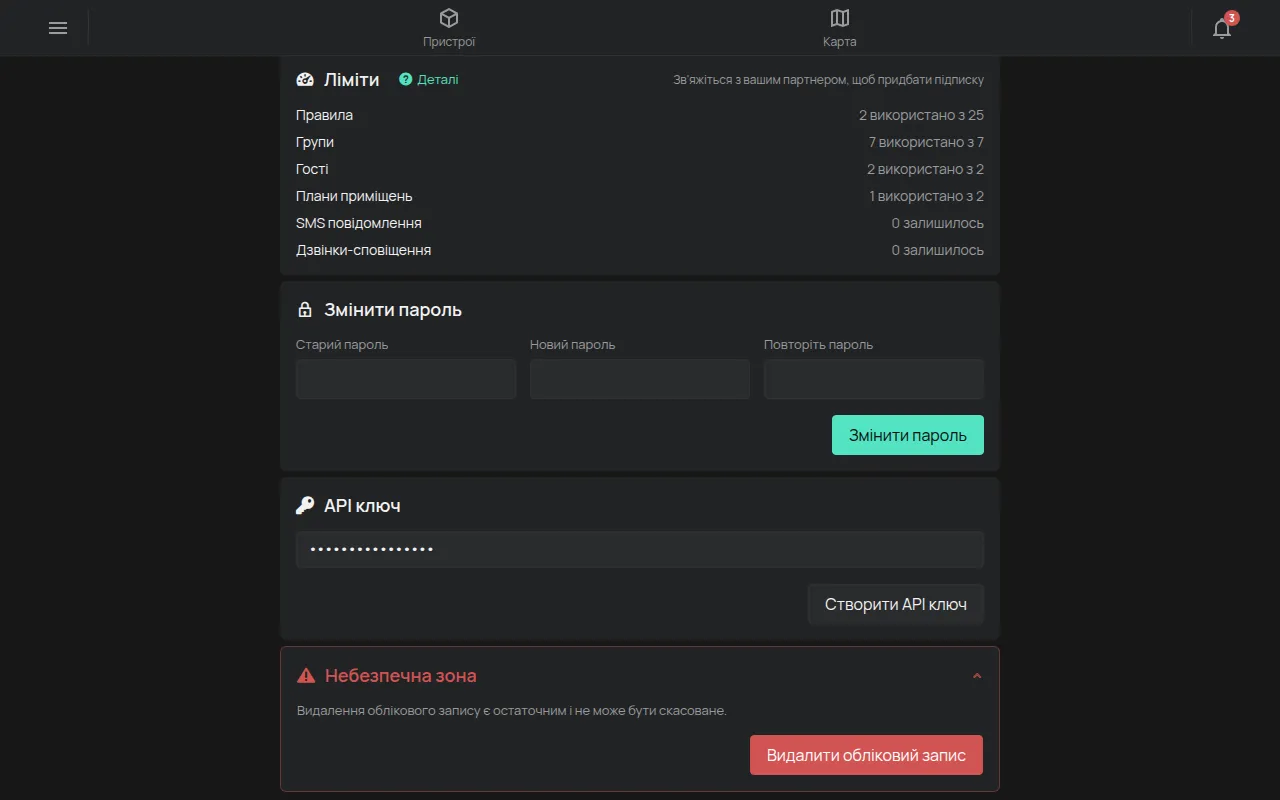Switch to the Карта tab
This screenshot has width=1280, height=800.
point(840,28)
